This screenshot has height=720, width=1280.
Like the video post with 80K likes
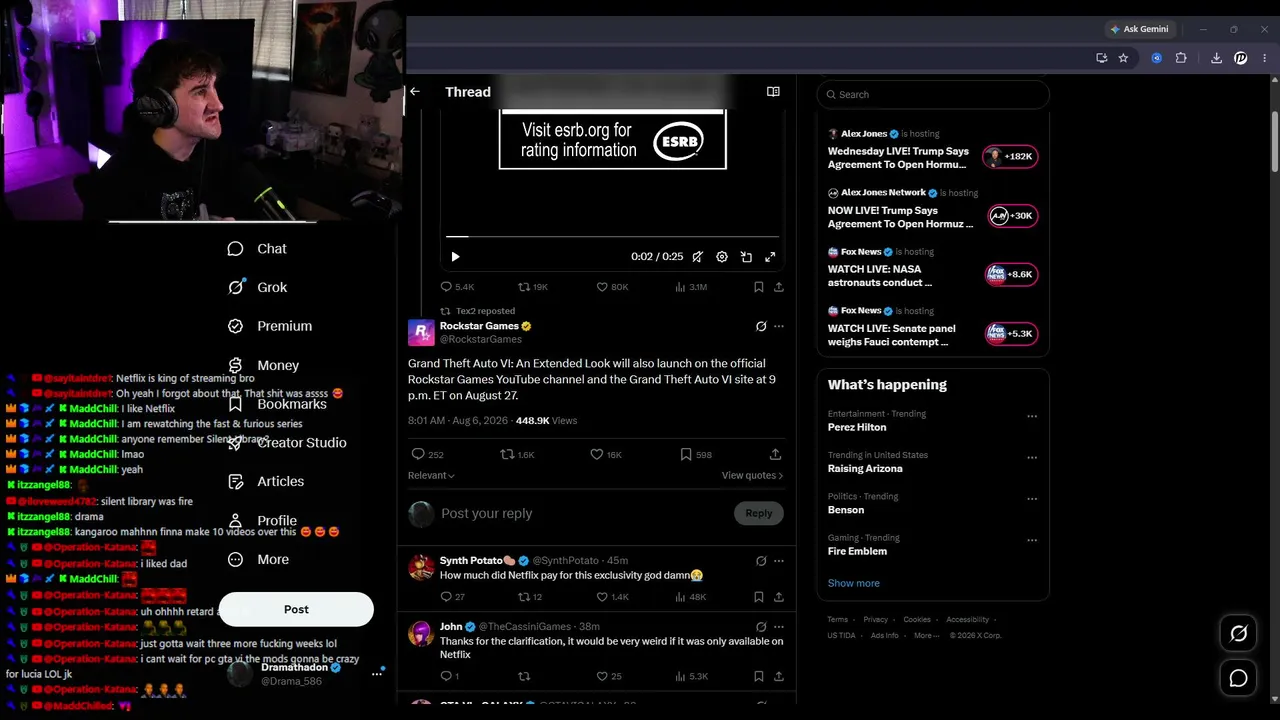tap(612, 287)
